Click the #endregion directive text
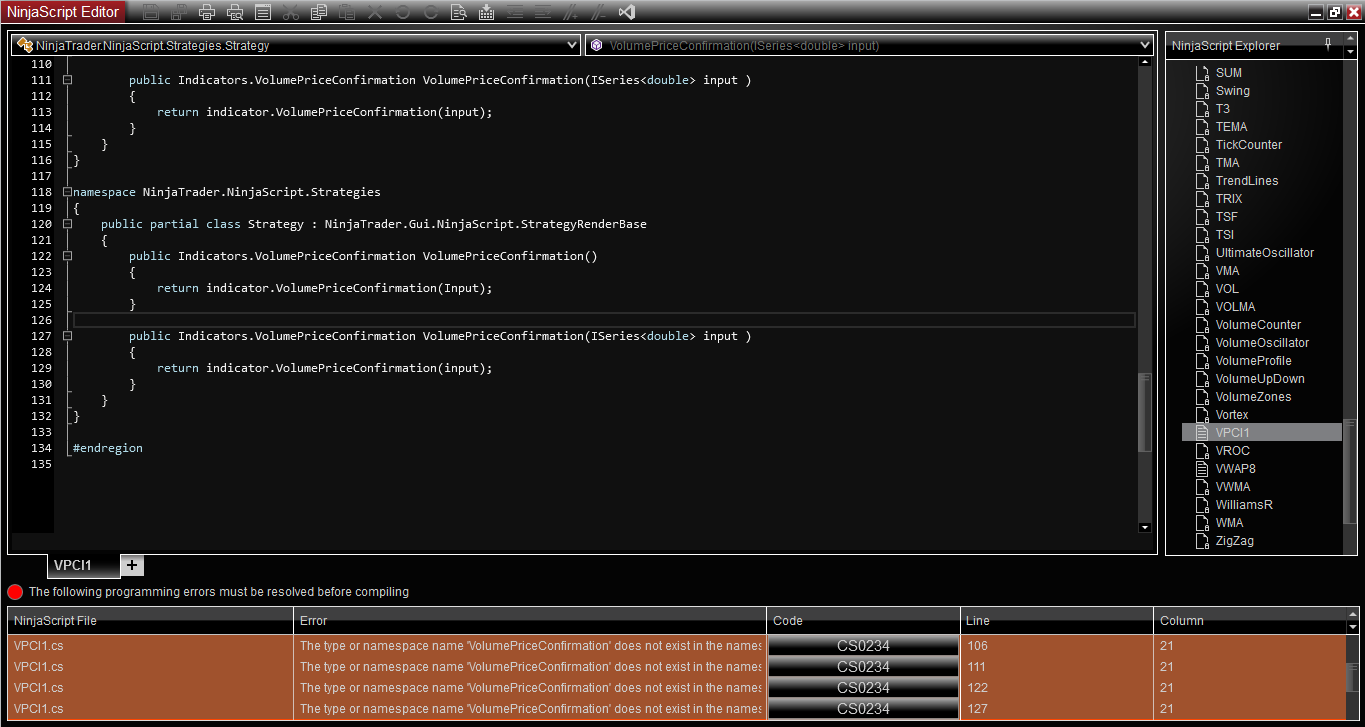 [108, 448]
